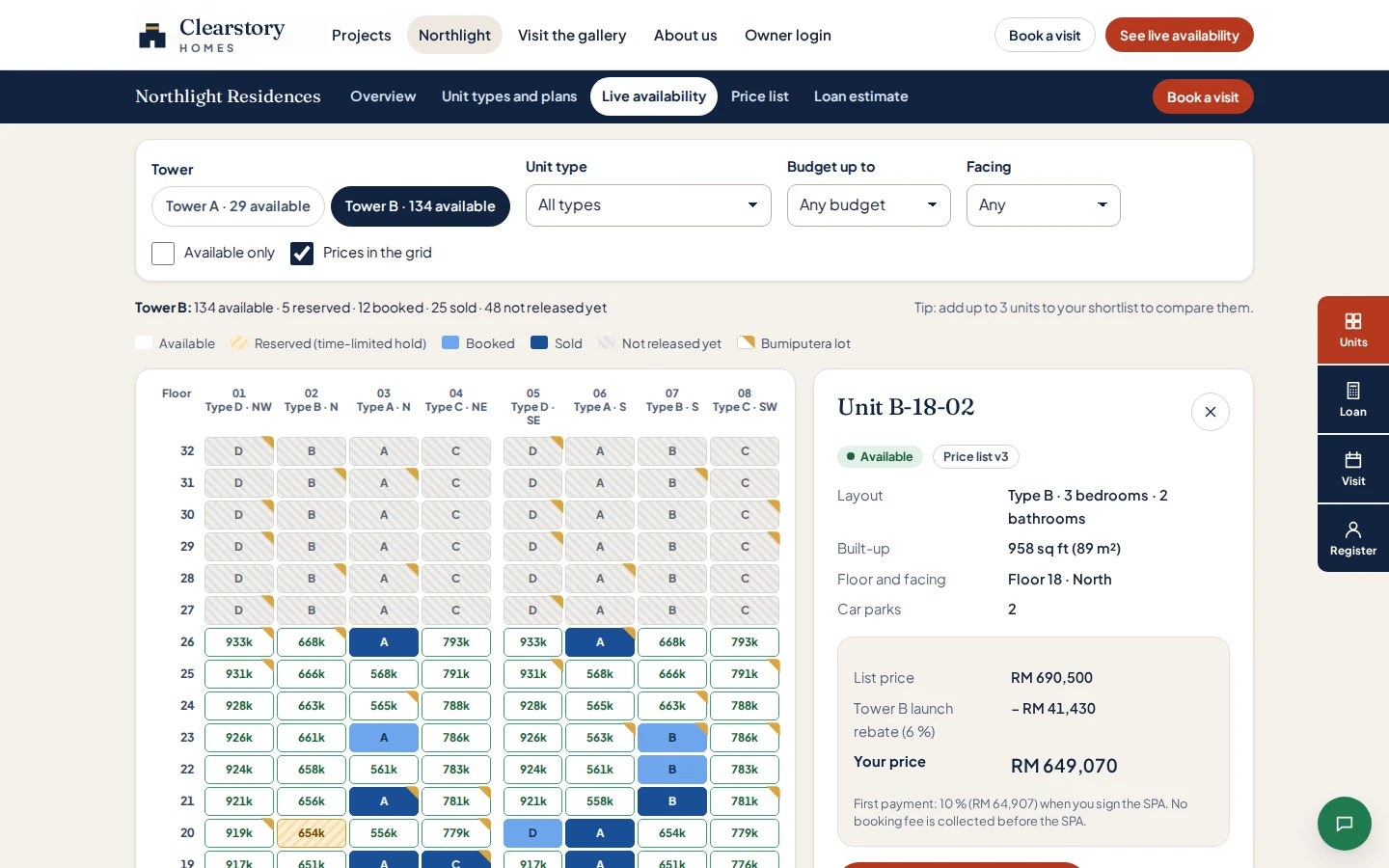
Task: Click the white Book a visit button
Action: 1045,35
